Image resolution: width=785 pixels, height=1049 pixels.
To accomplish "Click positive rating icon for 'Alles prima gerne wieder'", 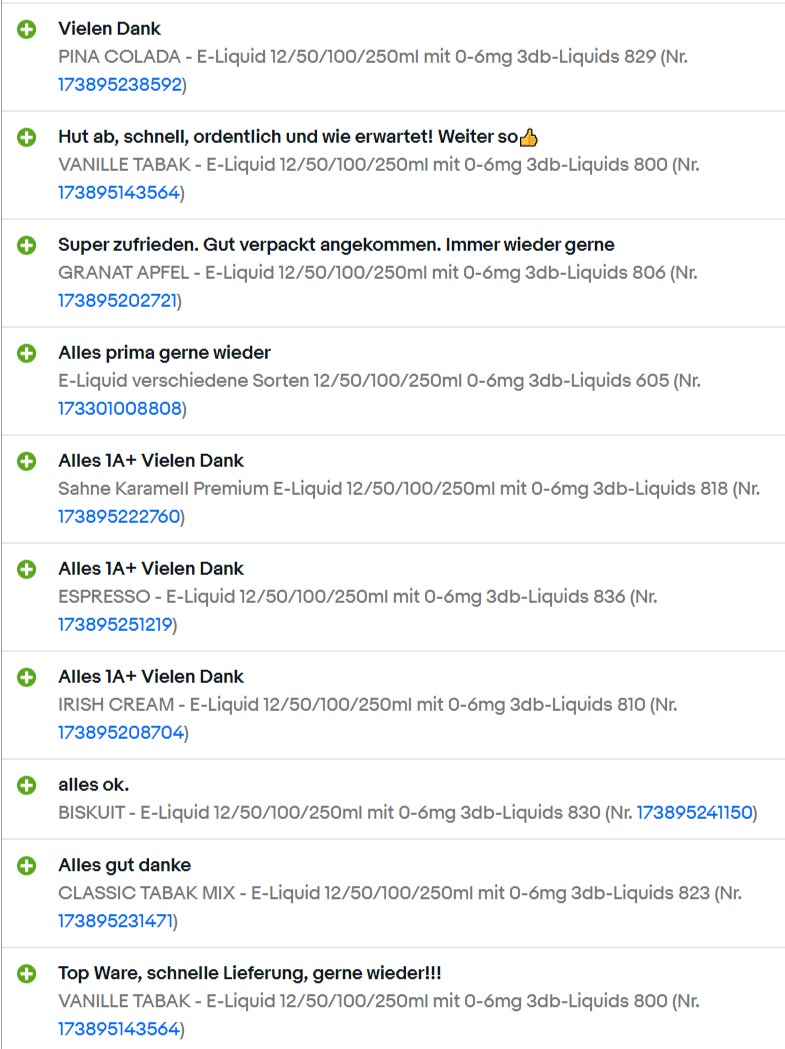I will [27, 353].
